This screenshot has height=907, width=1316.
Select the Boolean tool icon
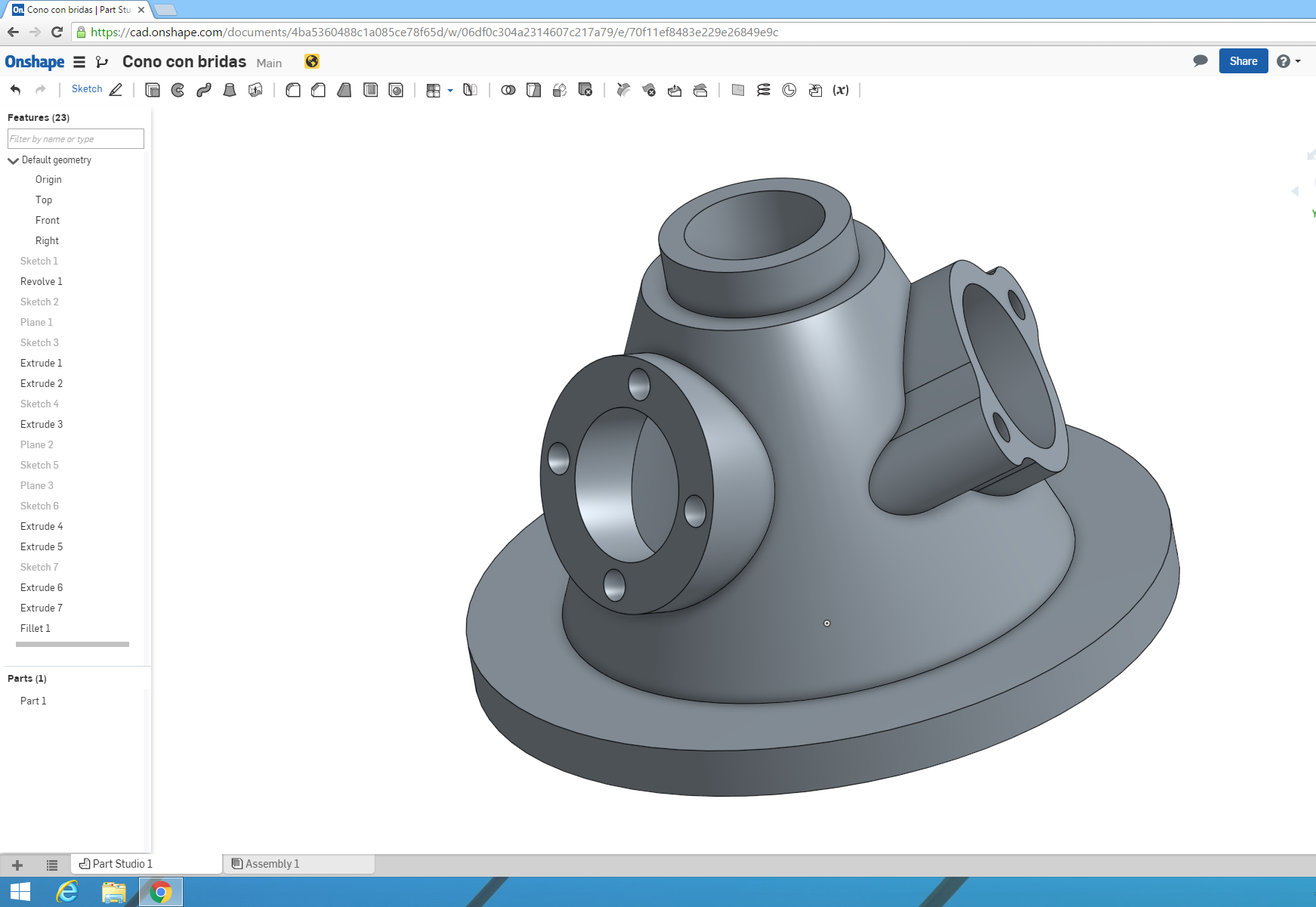pyautogui.click(x=508, y=90)
